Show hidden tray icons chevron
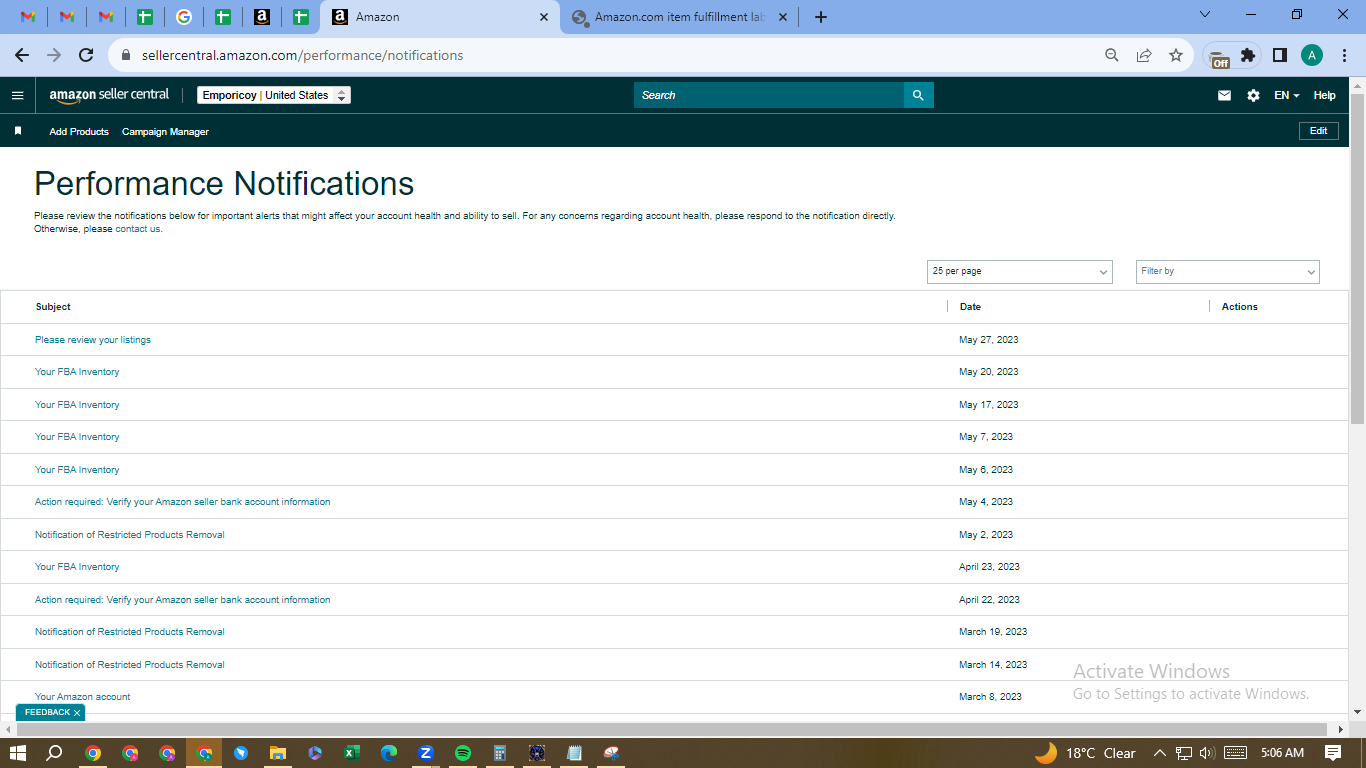 (x=1160, y=753)
